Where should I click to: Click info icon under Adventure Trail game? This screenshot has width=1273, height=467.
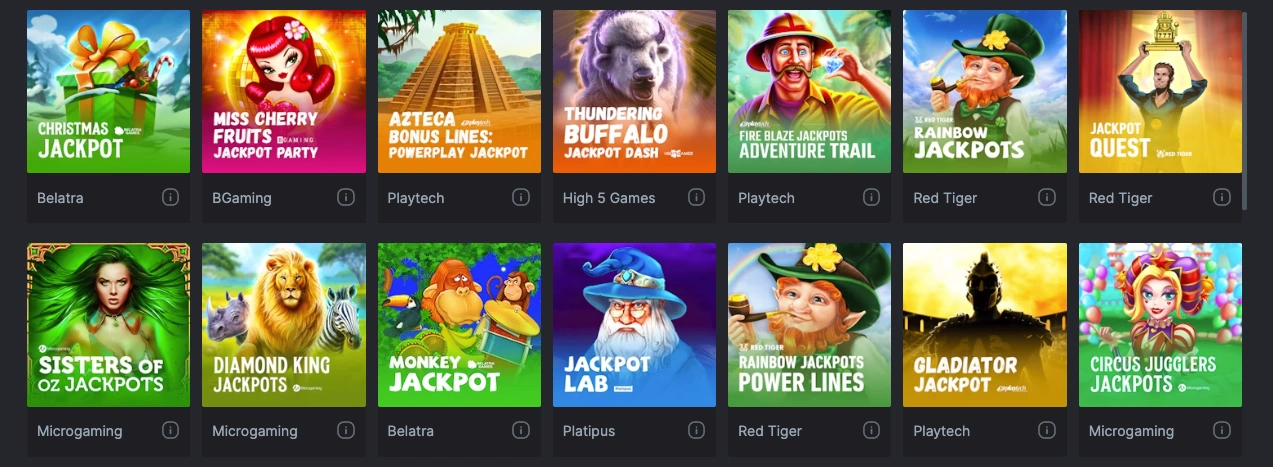pos(872,197)
